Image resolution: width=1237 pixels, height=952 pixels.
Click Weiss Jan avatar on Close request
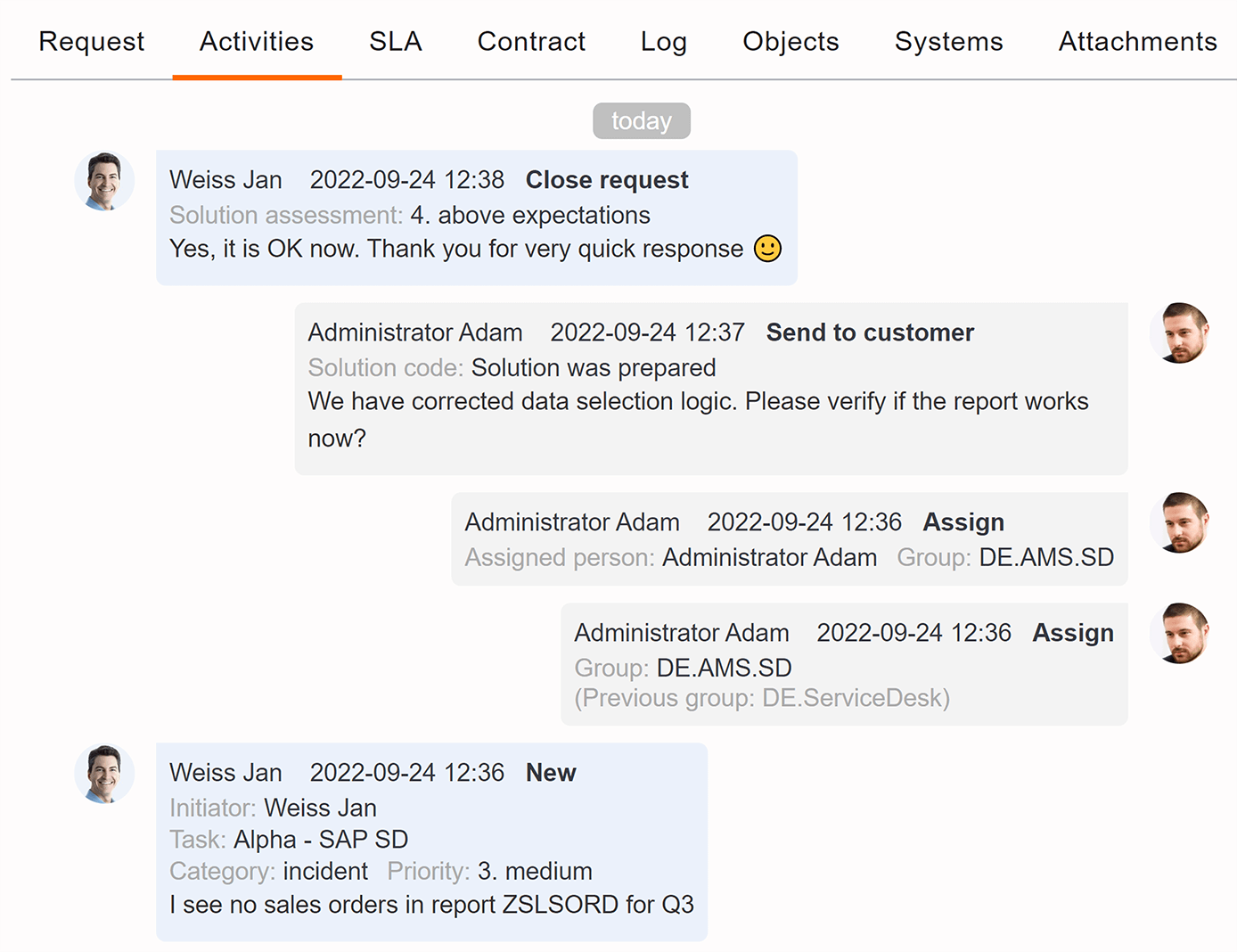pyautogui.click(x=104, y=181)
